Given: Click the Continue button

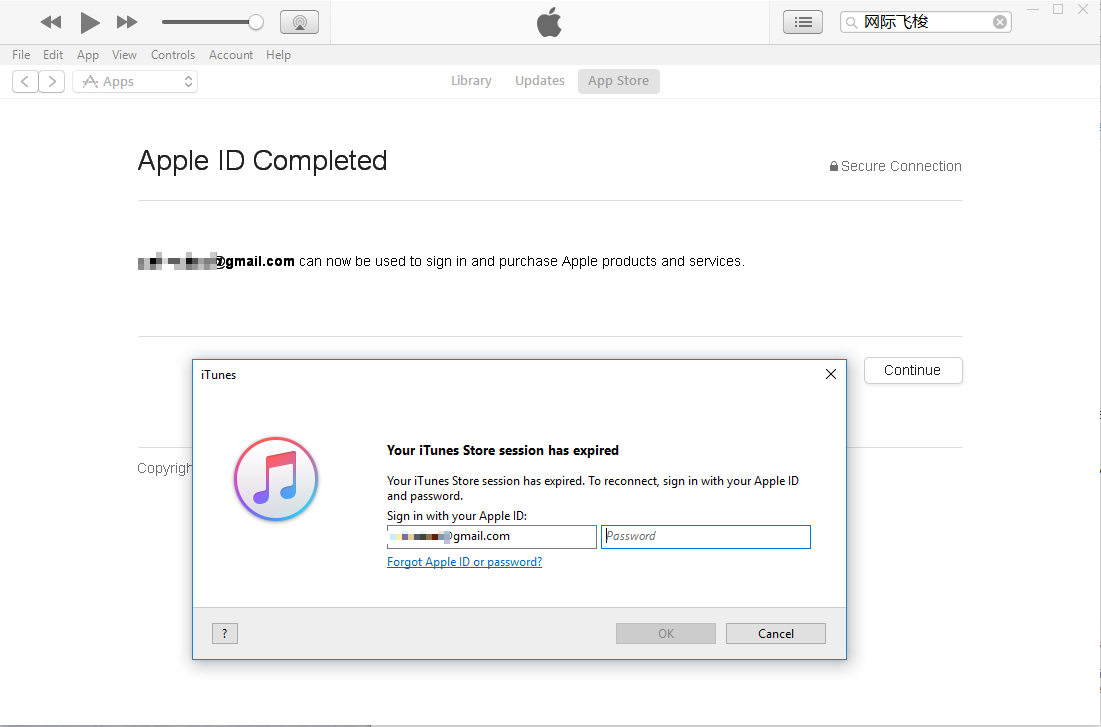Looking at the screenshot, I should coord(913,370).
